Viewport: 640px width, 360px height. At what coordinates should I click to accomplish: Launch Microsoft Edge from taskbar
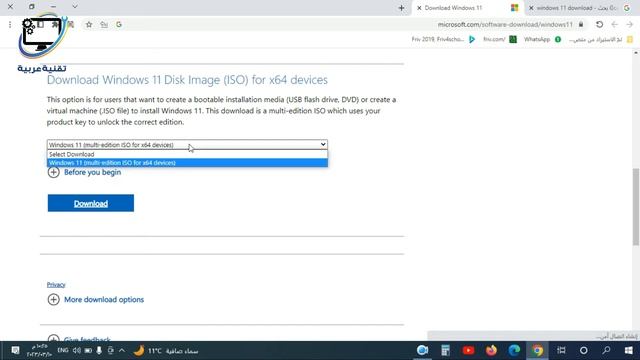pyautogui.click(x=514, y=351)
